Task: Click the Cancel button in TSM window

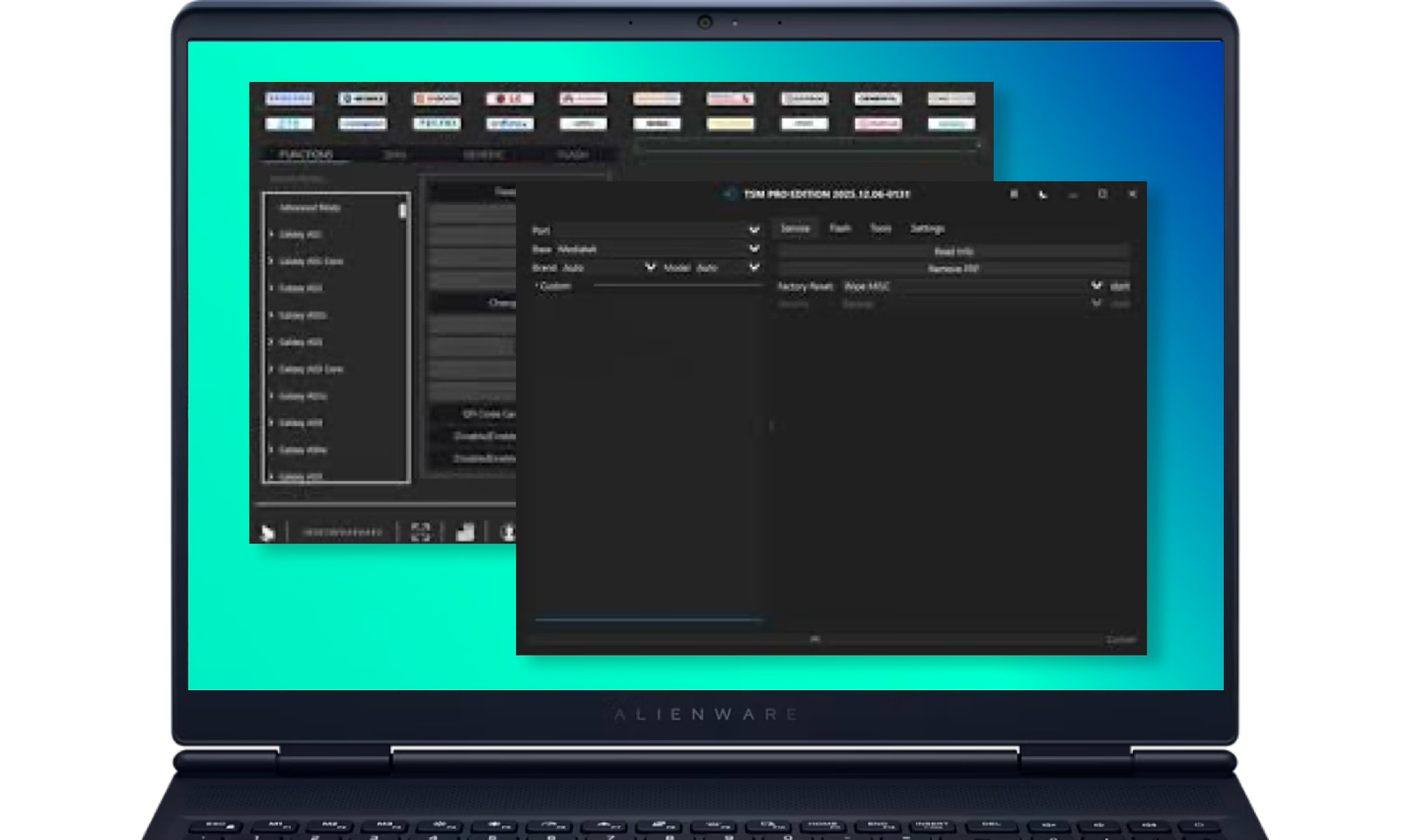Action: [1121, 640]
